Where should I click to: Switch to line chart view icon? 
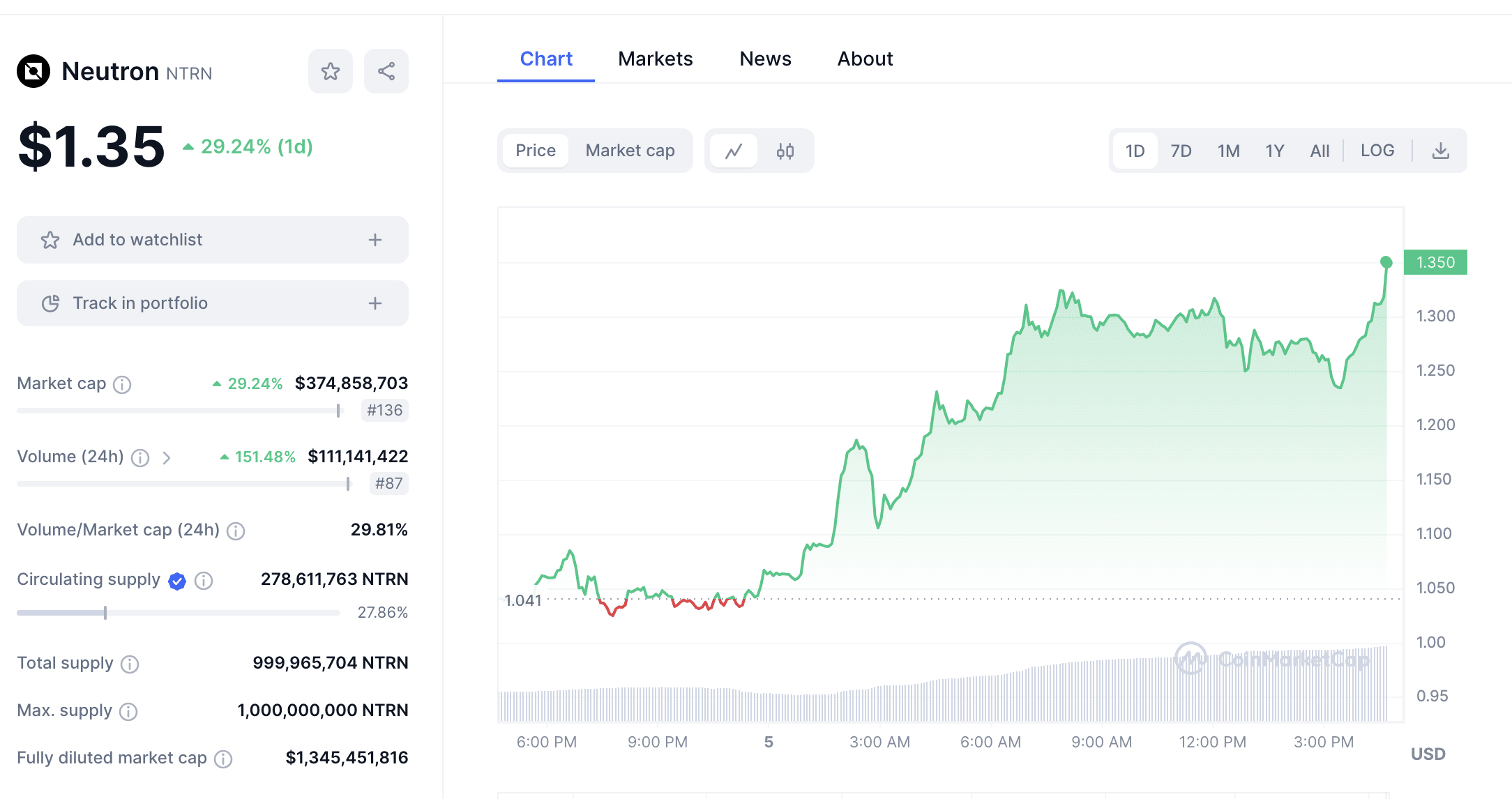coord(733,151)
